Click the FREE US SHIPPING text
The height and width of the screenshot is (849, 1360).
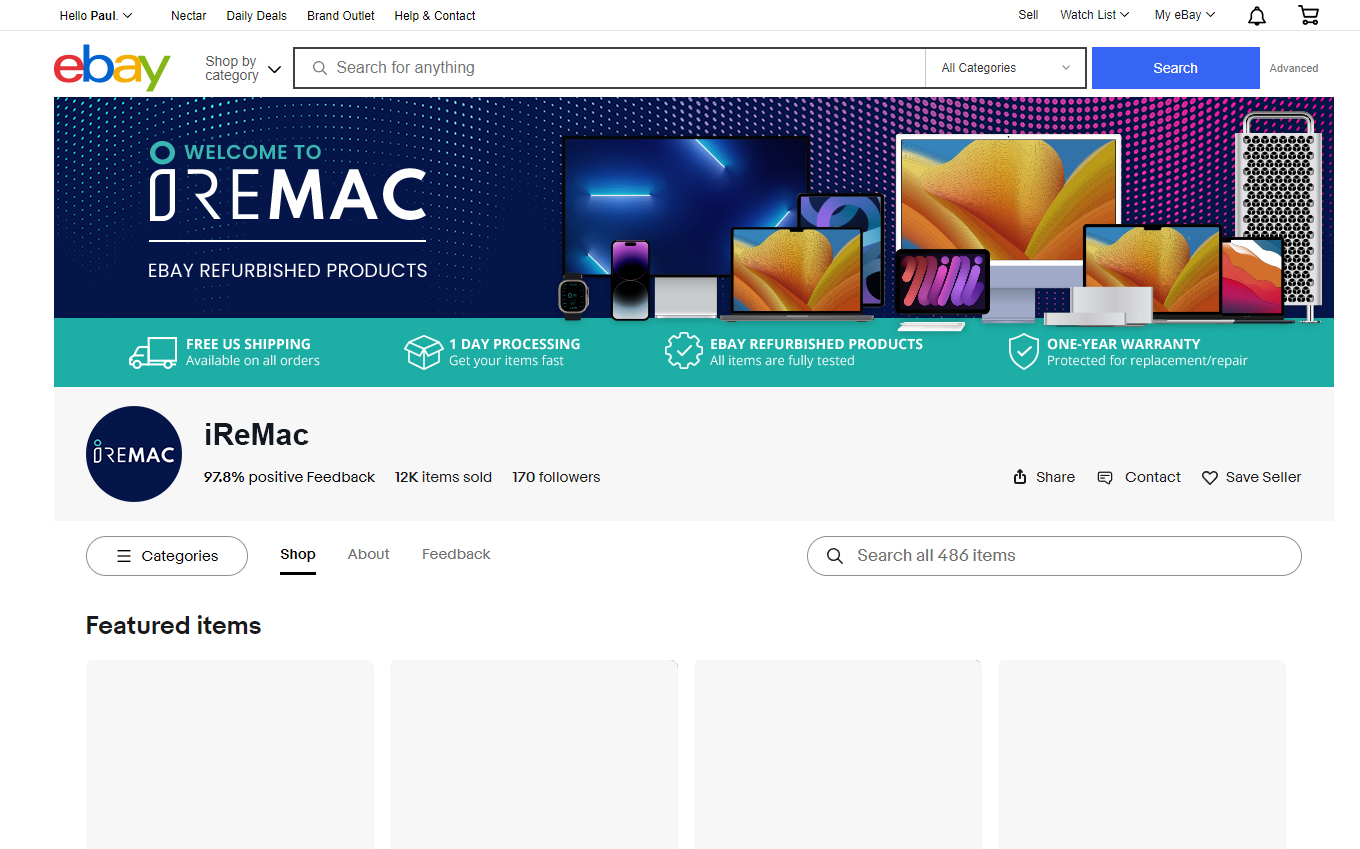coord(248,343)
